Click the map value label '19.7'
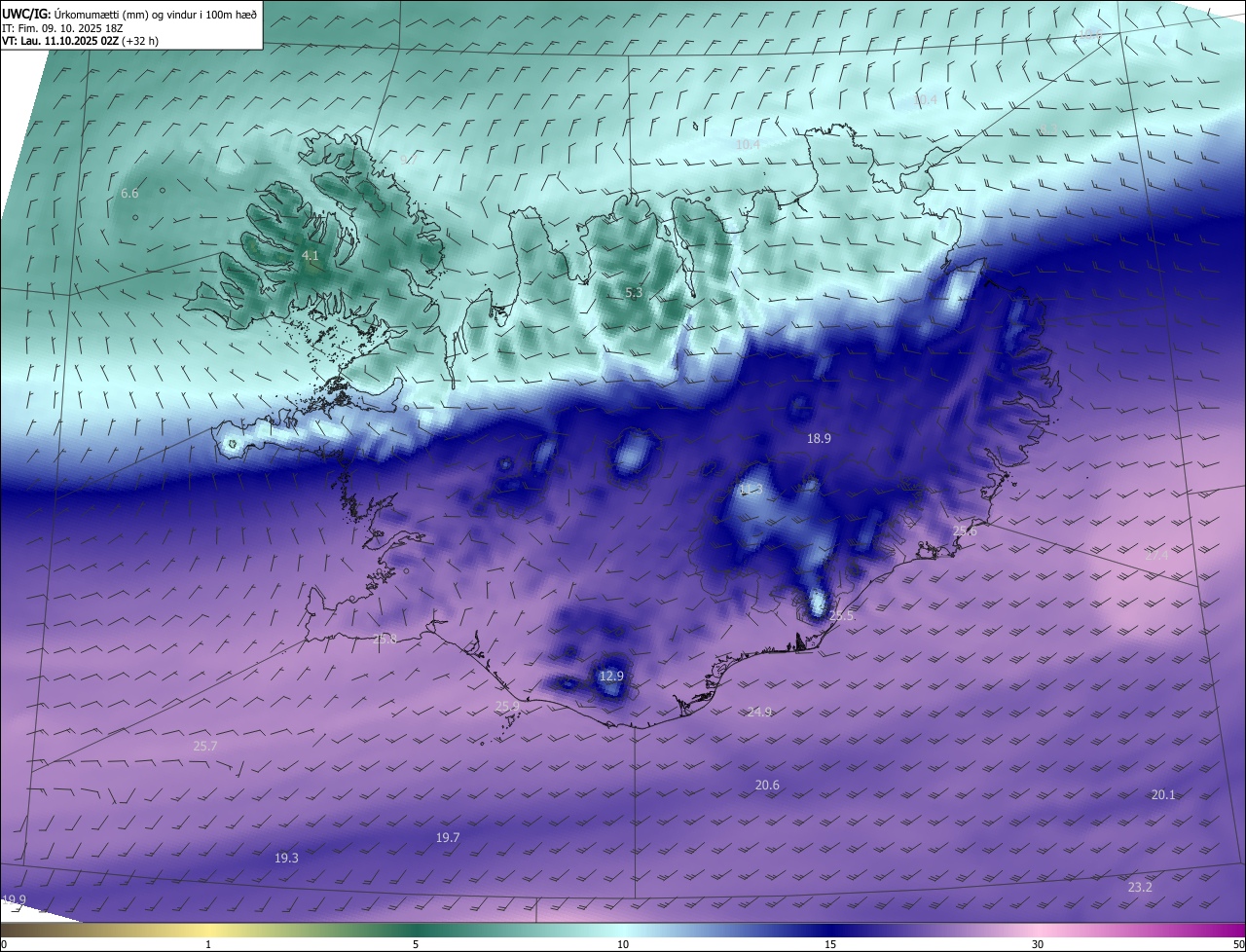 tap(448, 838)
